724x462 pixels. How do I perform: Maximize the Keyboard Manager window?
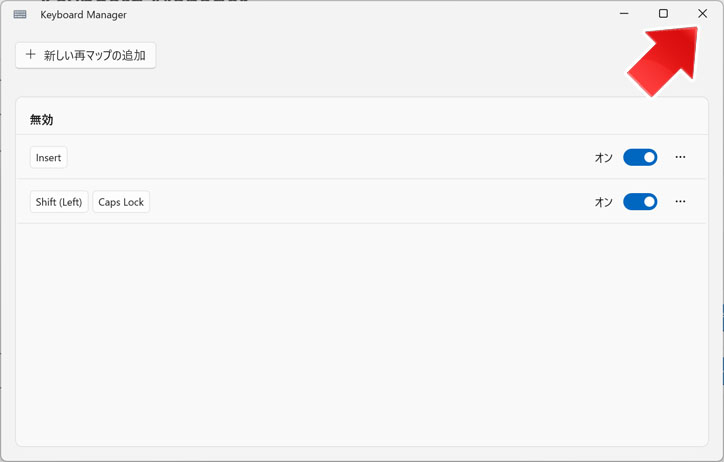pos(663,13)
